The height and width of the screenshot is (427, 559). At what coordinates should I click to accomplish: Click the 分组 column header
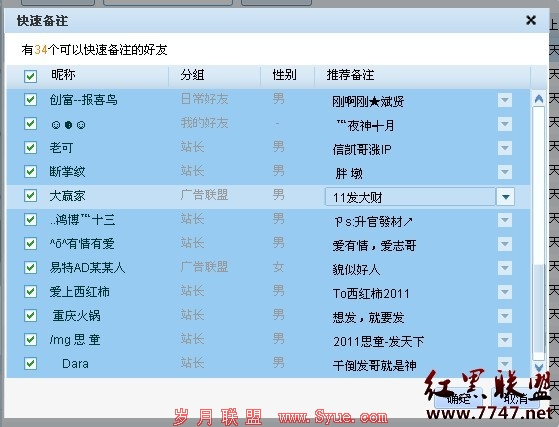[x=192, y=75]
